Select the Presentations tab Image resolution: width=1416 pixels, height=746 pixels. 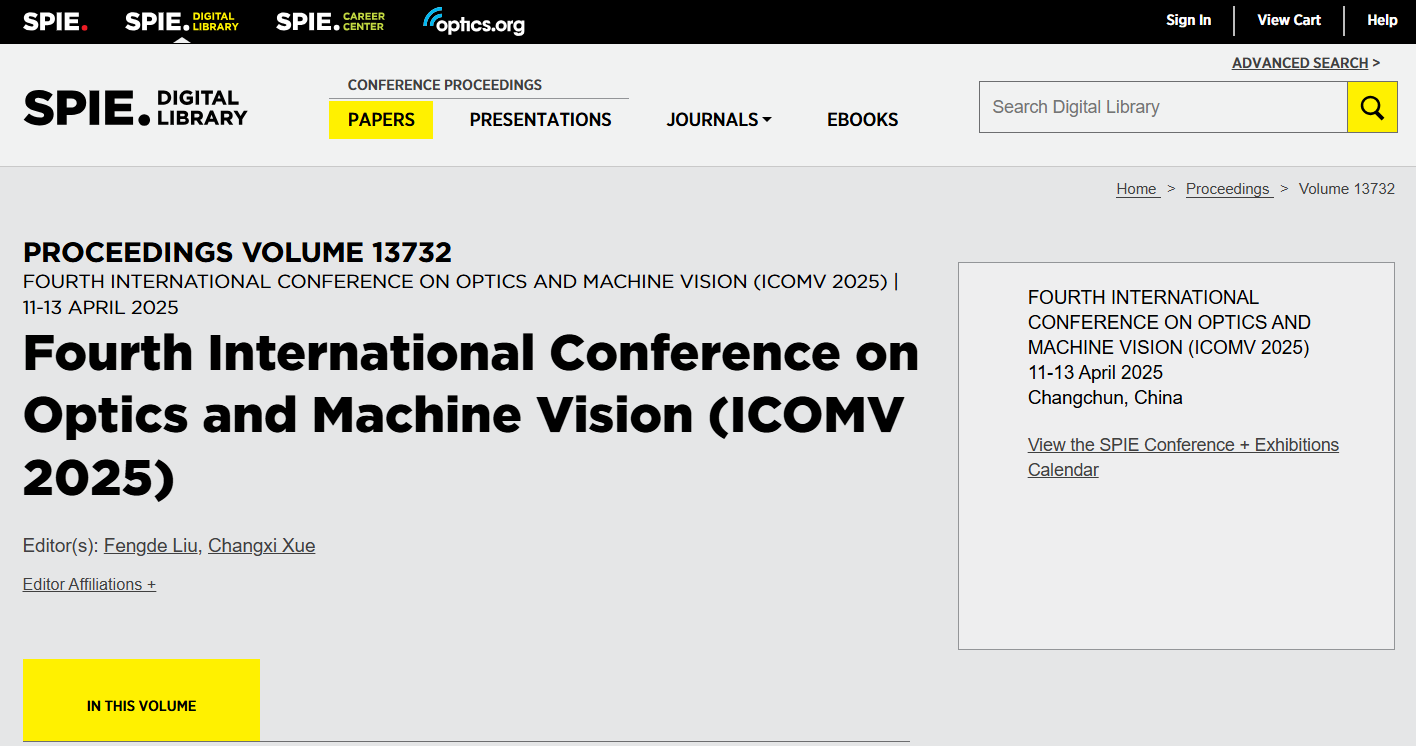[x=540, y=120]
